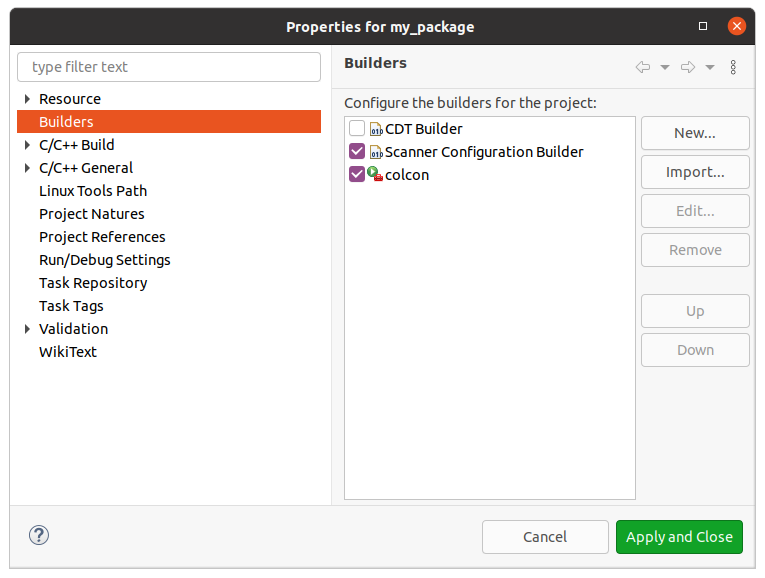Open the three-dot view menu icon
The height and width of the screenshot is (578, 765).
coord(733,67)
